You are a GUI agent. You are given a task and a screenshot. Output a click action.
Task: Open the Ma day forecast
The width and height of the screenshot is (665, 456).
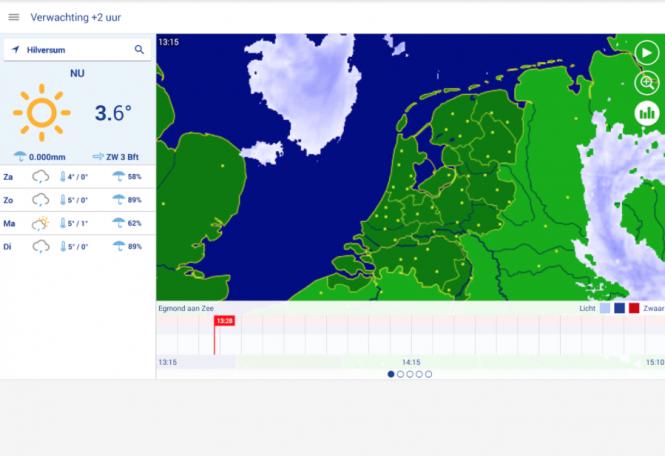click(x=78, y=223)
